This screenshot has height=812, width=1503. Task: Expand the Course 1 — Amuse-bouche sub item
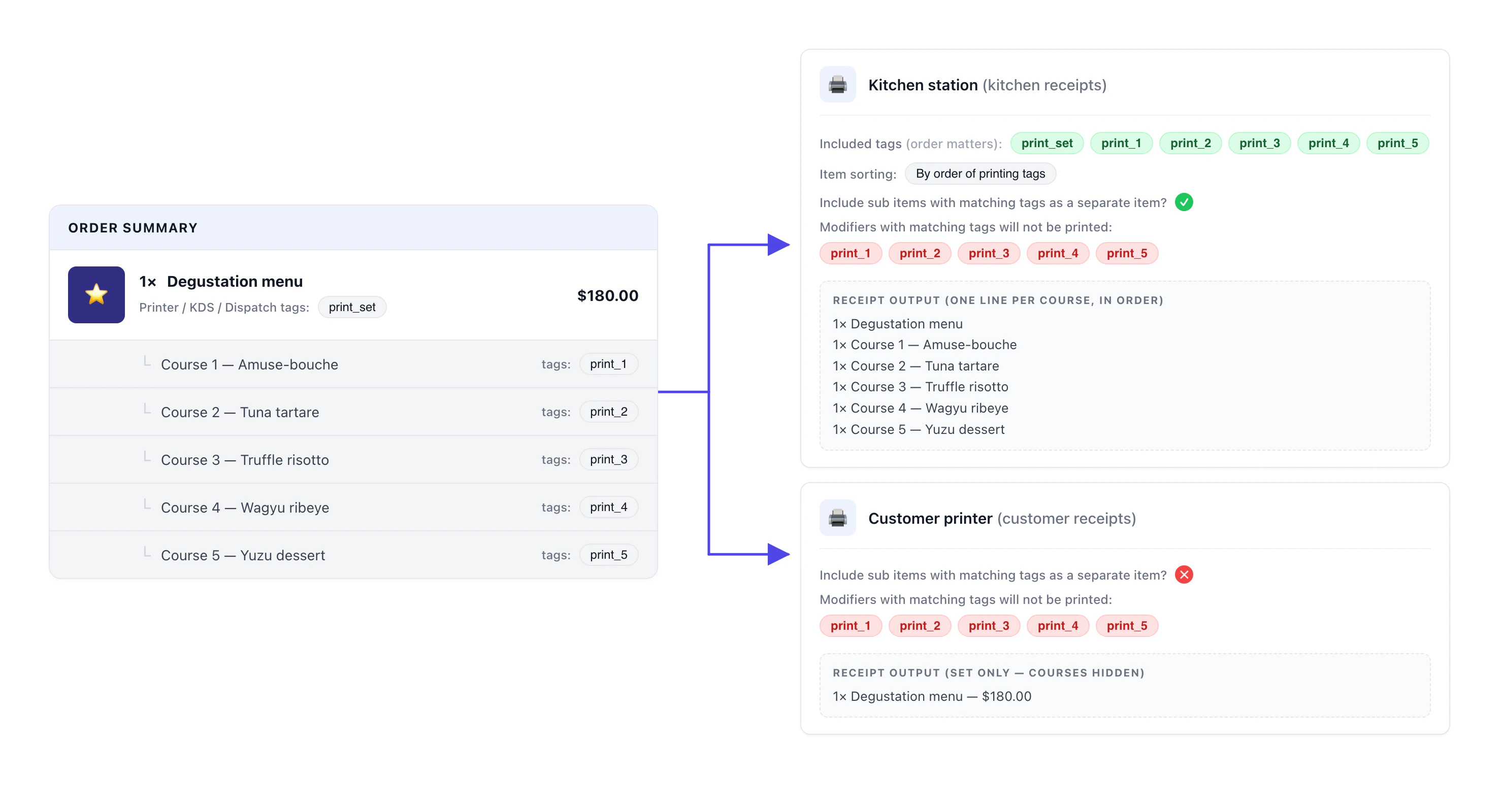(353, 364)
